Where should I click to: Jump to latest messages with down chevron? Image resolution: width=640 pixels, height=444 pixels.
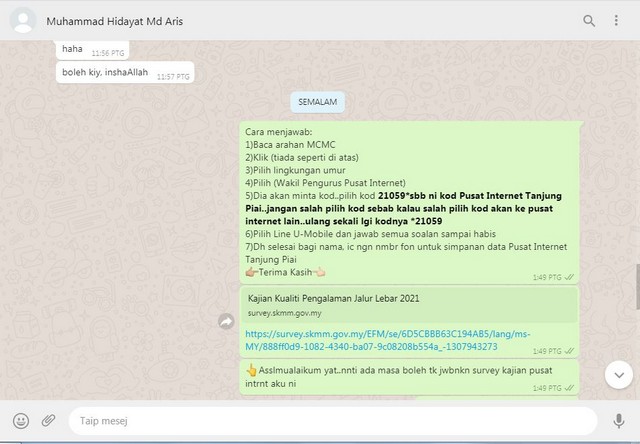point(617,373)
